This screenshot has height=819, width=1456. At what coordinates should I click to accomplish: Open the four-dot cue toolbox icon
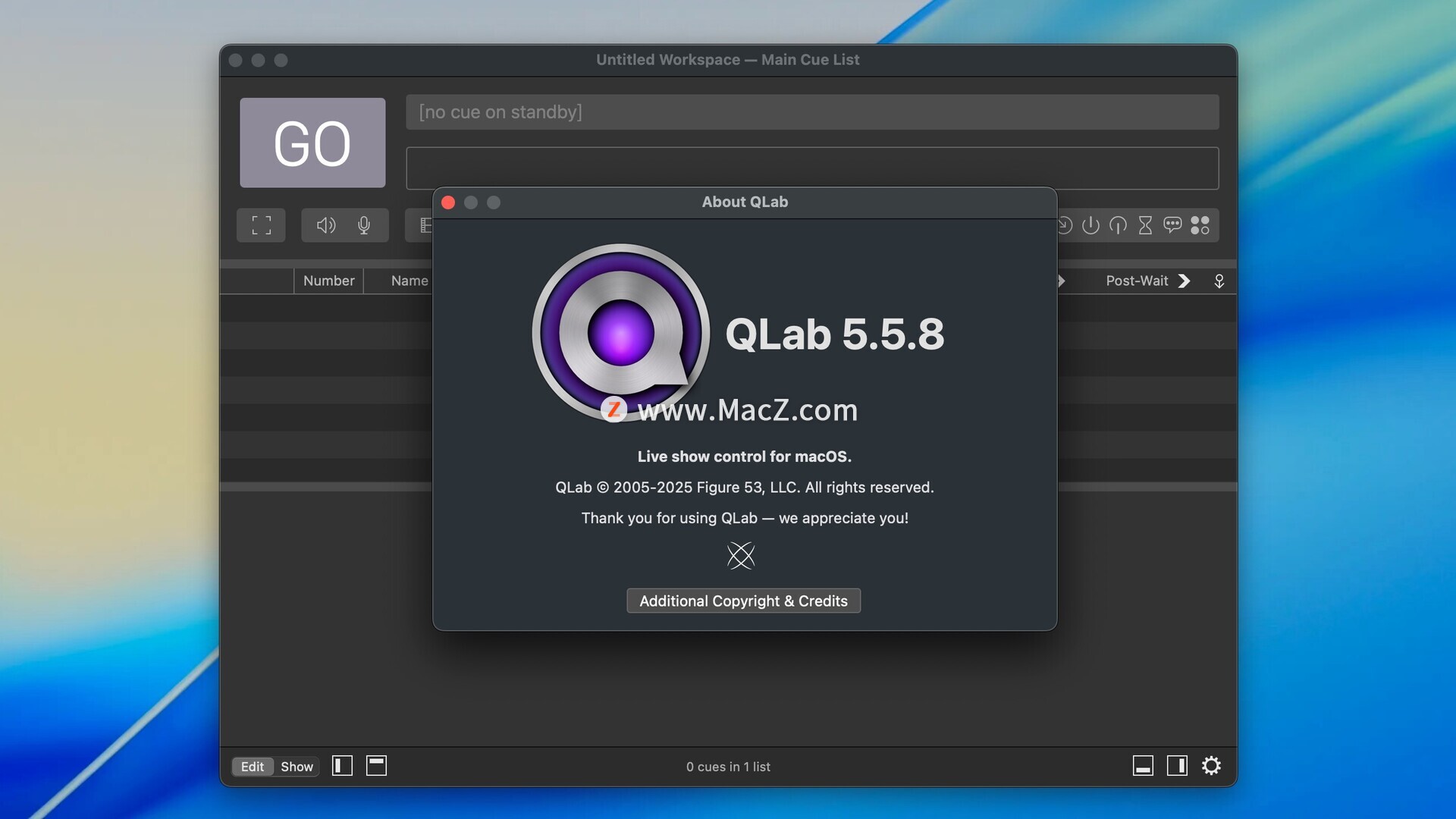pyautogui.click(x=1200, y=225)
